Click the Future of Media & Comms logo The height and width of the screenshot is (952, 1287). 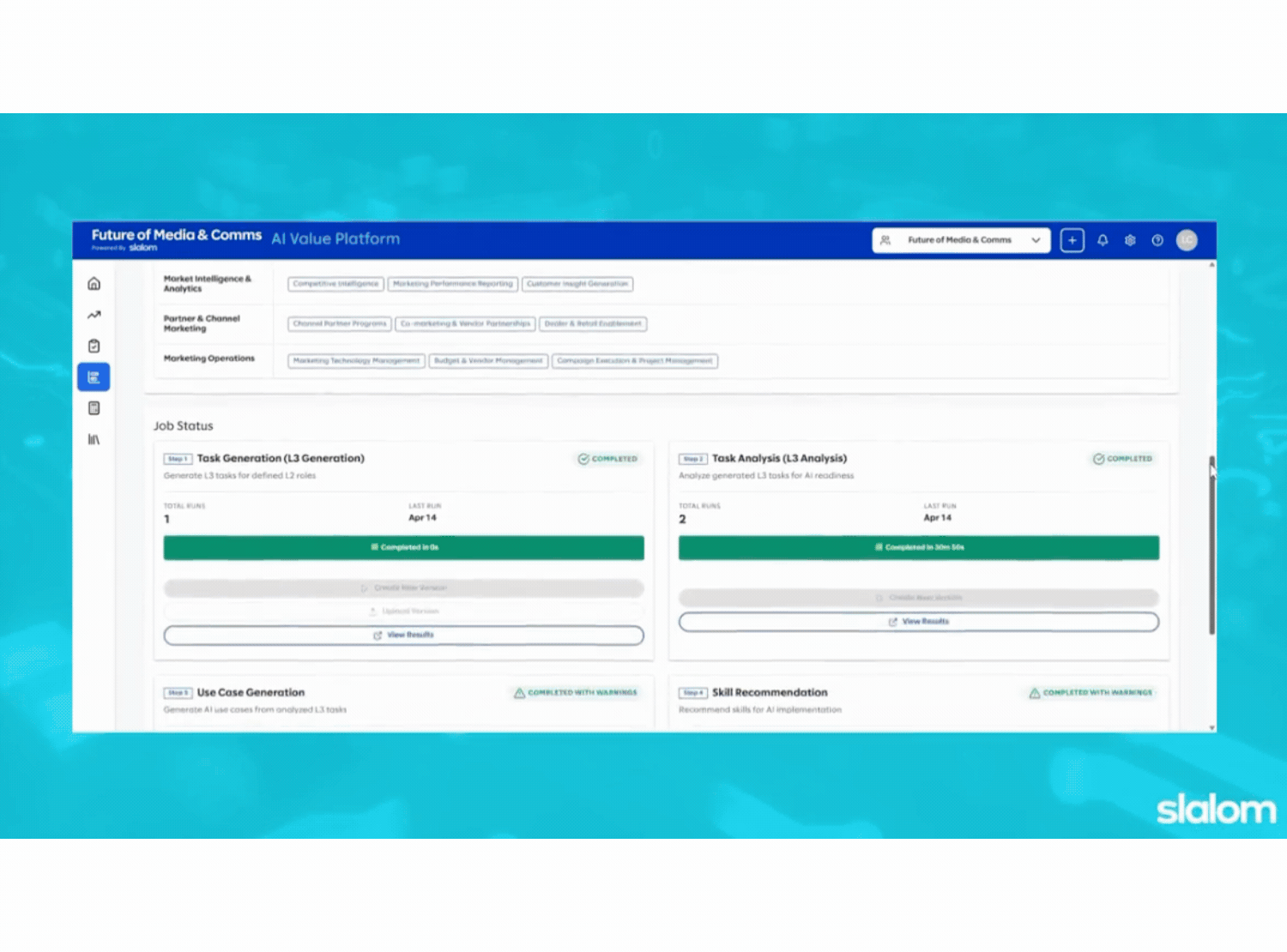(177, 239)
